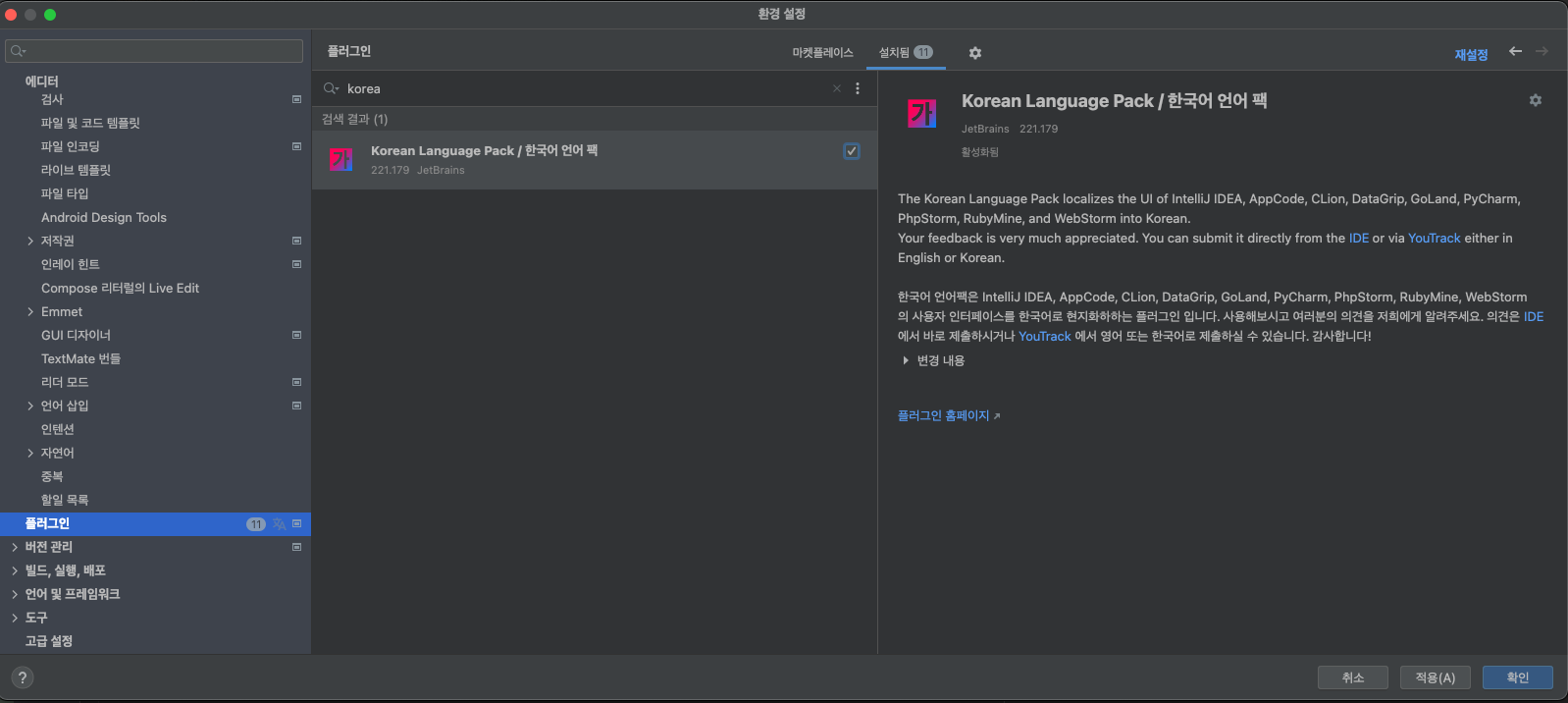
Task: Expand the 도구 section
Action: click(15, 618)
